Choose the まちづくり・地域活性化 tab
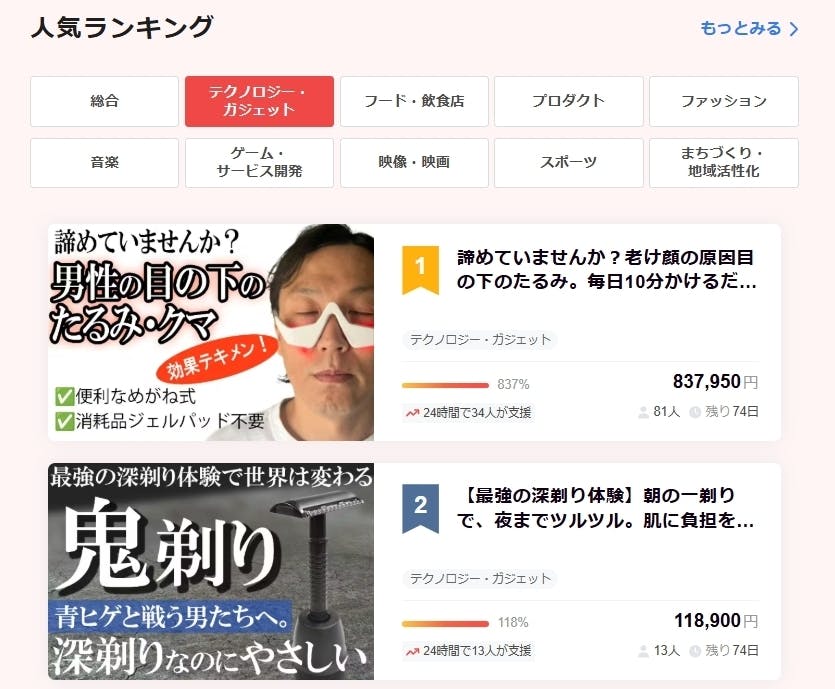835x689 pixels. point(724,163)
